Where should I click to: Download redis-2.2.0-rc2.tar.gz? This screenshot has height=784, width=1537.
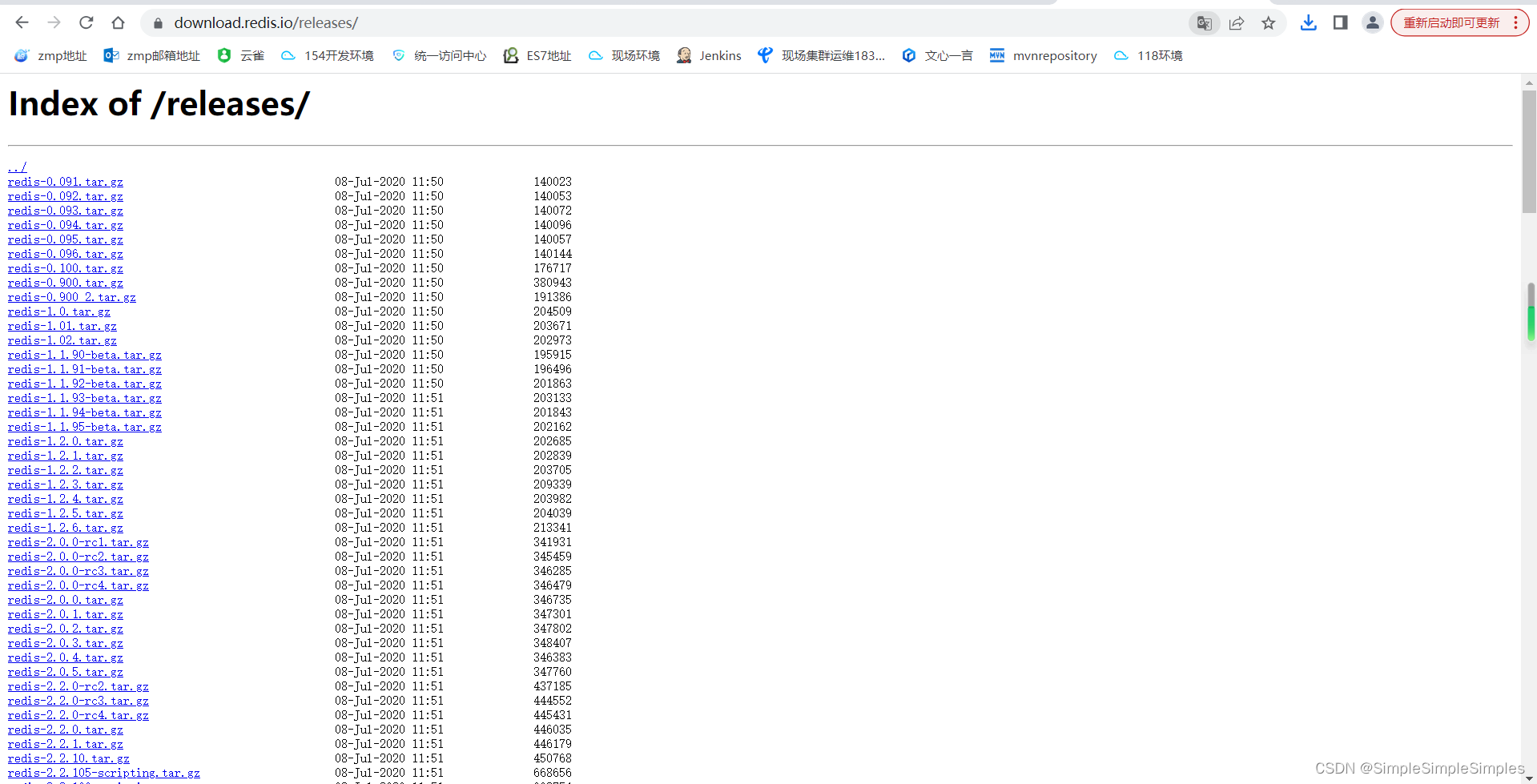click(x=78, y=686)
